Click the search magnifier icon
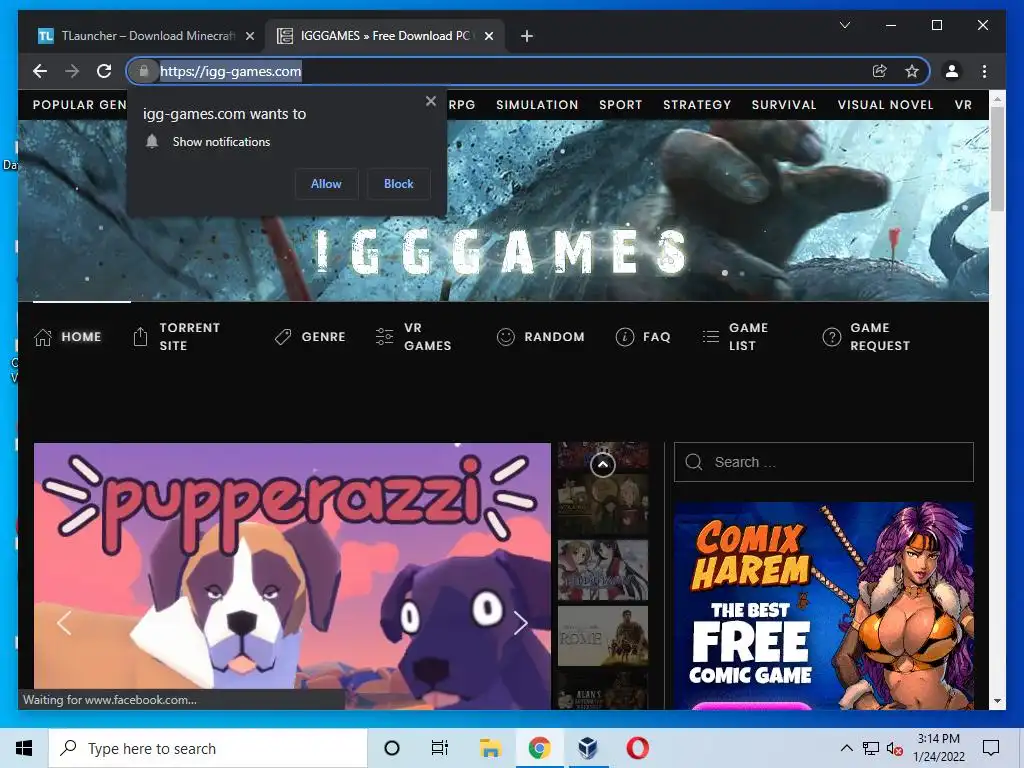The width and height of the screenshot is (1024, 768). click(x=694, y=462)
